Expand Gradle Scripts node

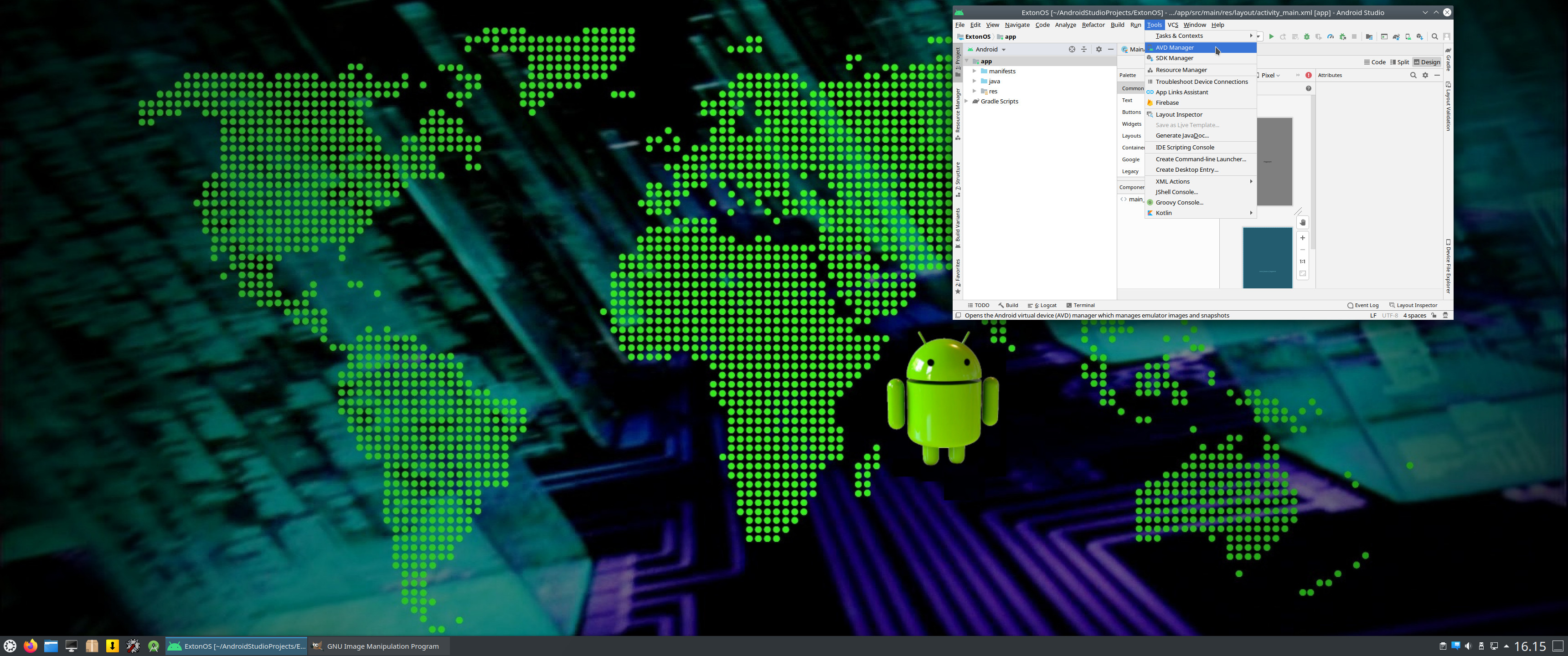[x=967, y=102]
